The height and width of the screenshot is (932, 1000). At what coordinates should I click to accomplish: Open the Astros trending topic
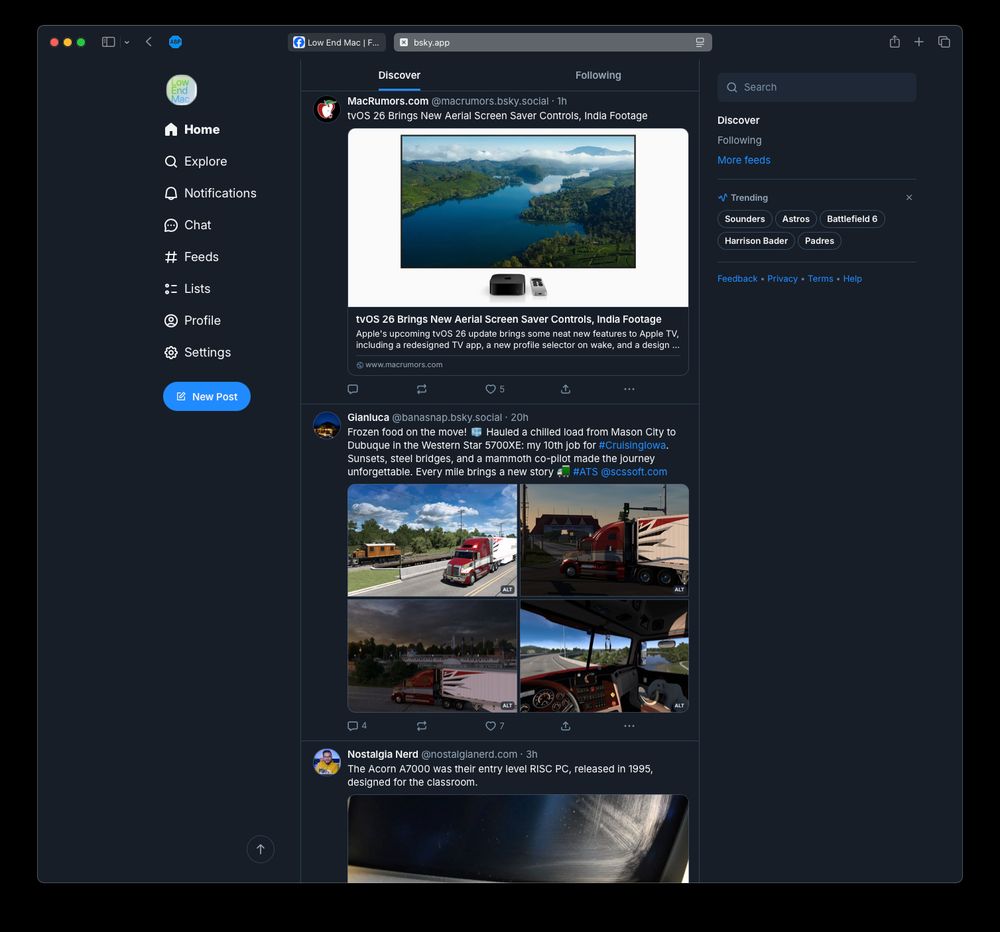tap(796, 219)
